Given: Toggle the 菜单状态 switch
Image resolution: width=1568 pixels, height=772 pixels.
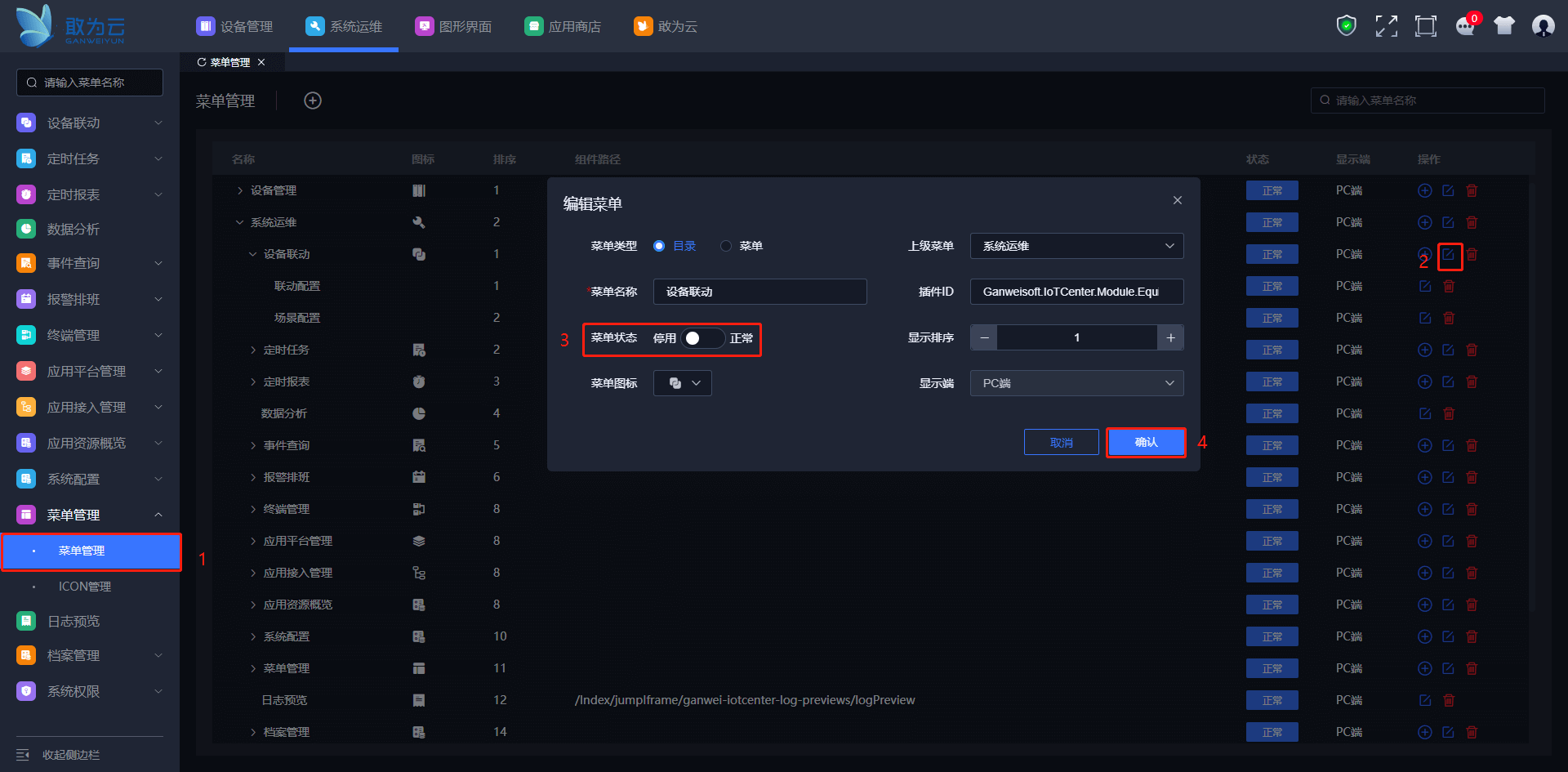Looking at the screenshot, I should (702, 338).
